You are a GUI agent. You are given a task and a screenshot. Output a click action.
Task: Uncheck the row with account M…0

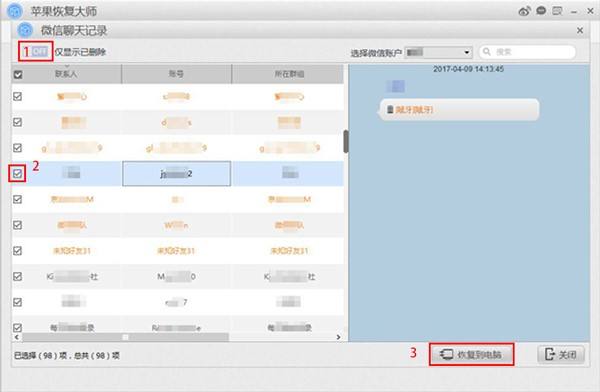(x=18, y=276)
